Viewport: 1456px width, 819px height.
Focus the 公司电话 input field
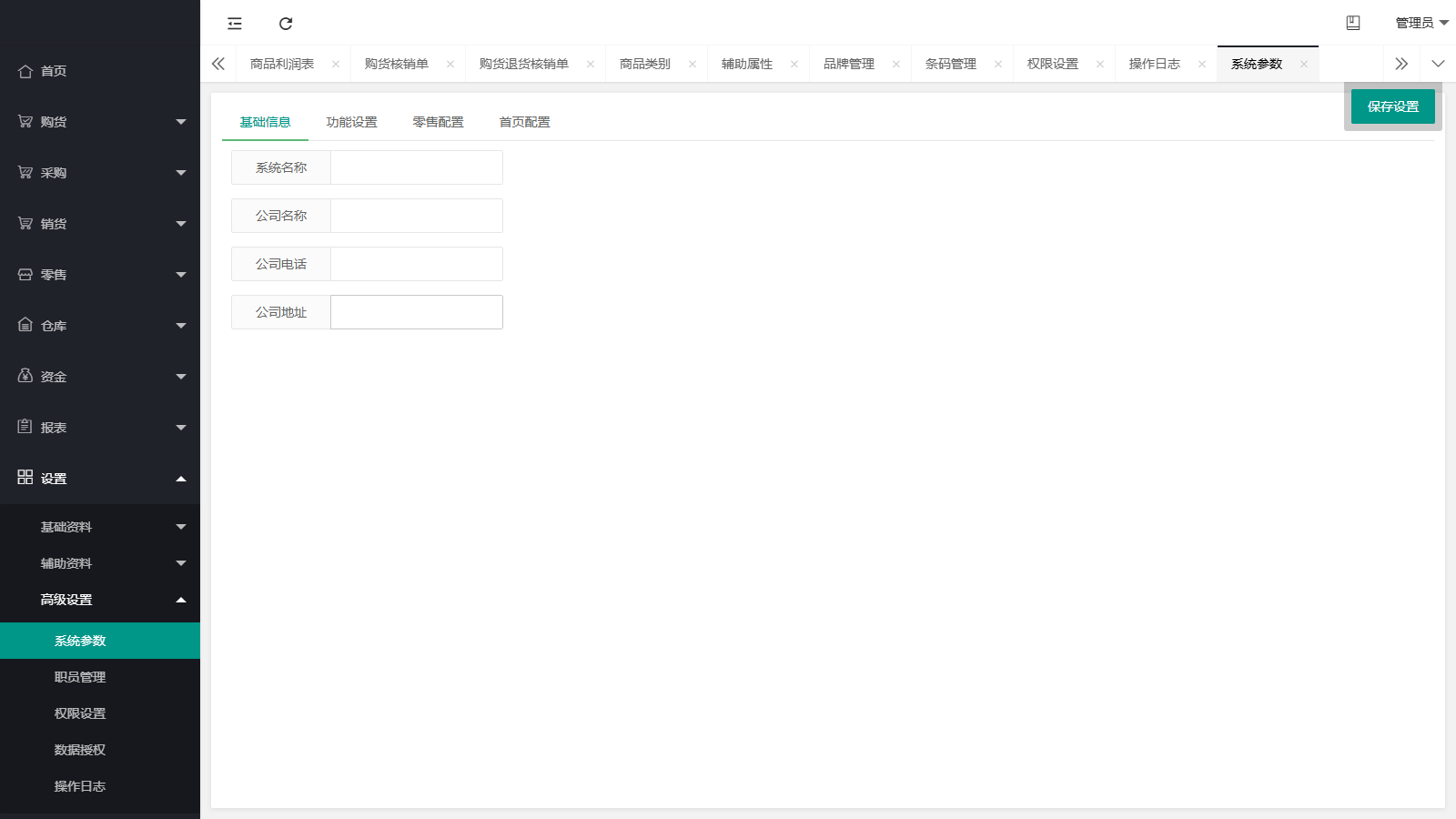click(416, 264)
